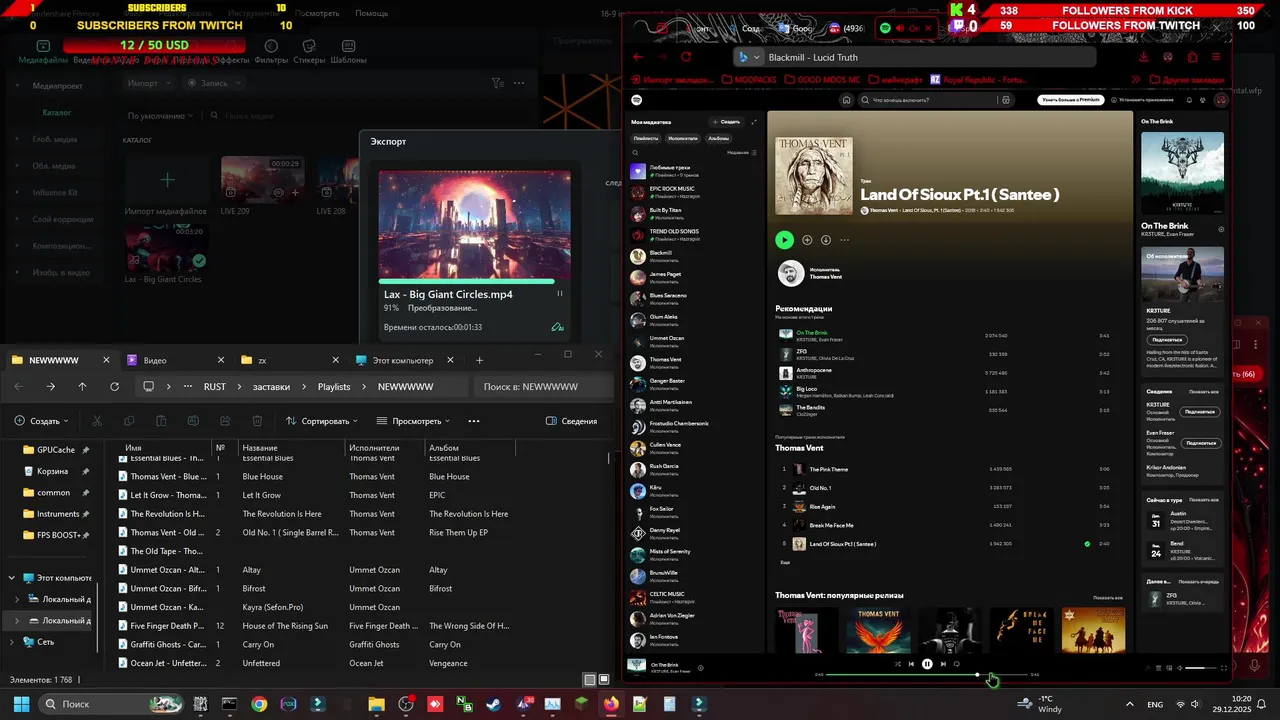Click Playlists in Explorer breadcrumb path
This screenshot has height=720, width=1280.
tap(334, 386)
